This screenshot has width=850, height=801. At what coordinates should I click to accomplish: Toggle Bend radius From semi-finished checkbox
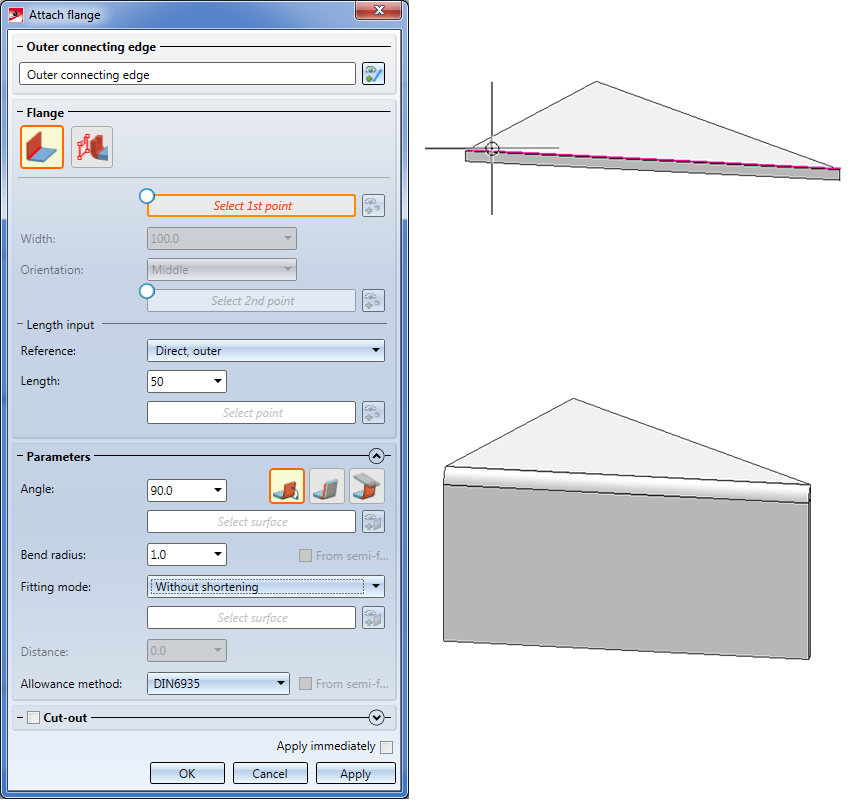[x=306, y=555]
